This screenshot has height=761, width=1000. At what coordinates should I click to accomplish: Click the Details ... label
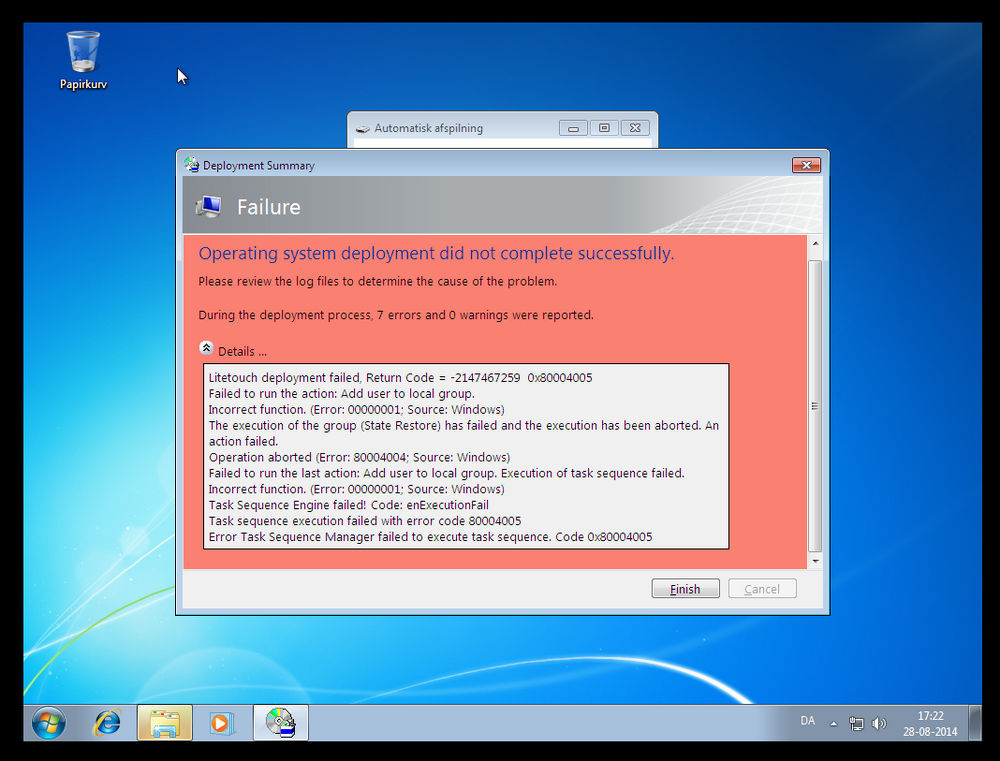[x=242, y=351]
